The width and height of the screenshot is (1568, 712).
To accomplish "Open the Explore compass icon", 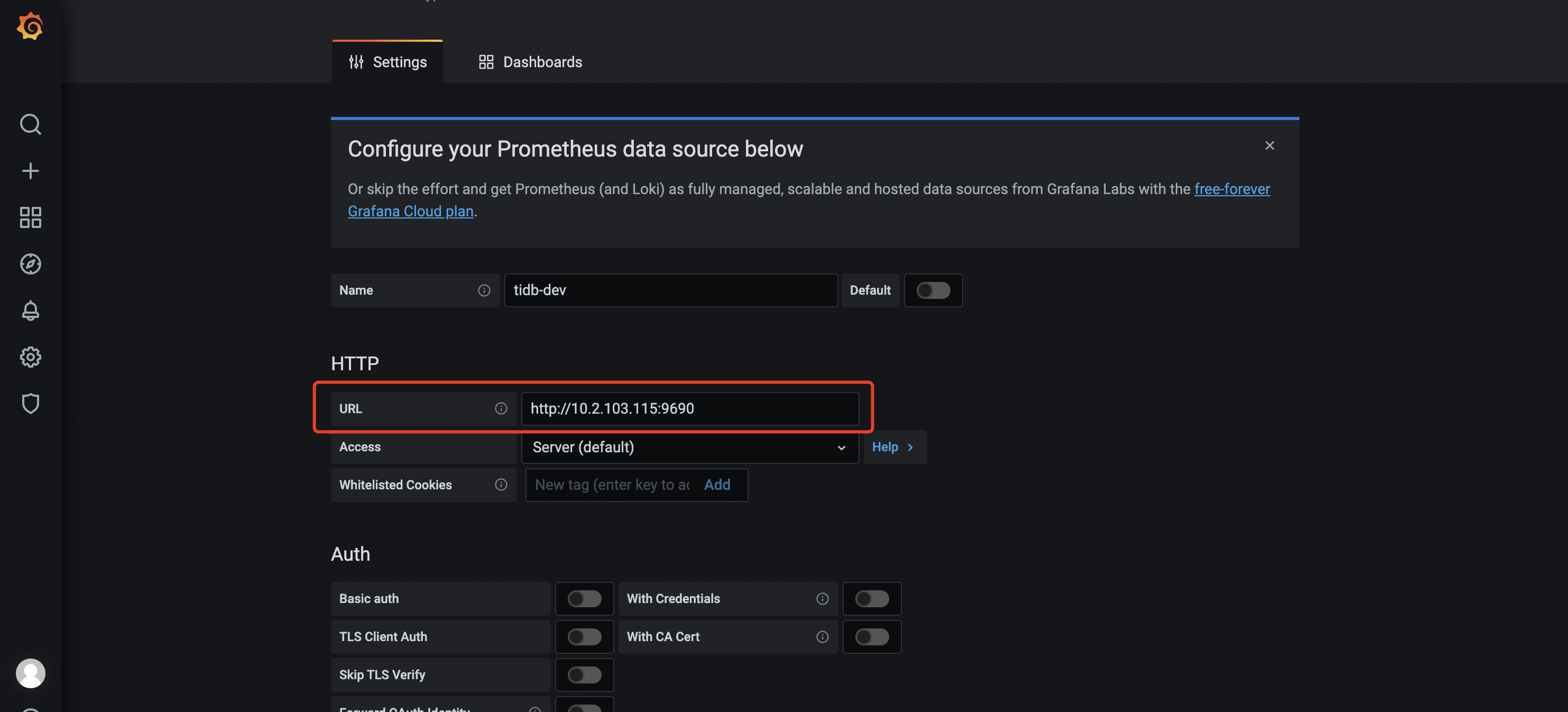I will [31, 264].
